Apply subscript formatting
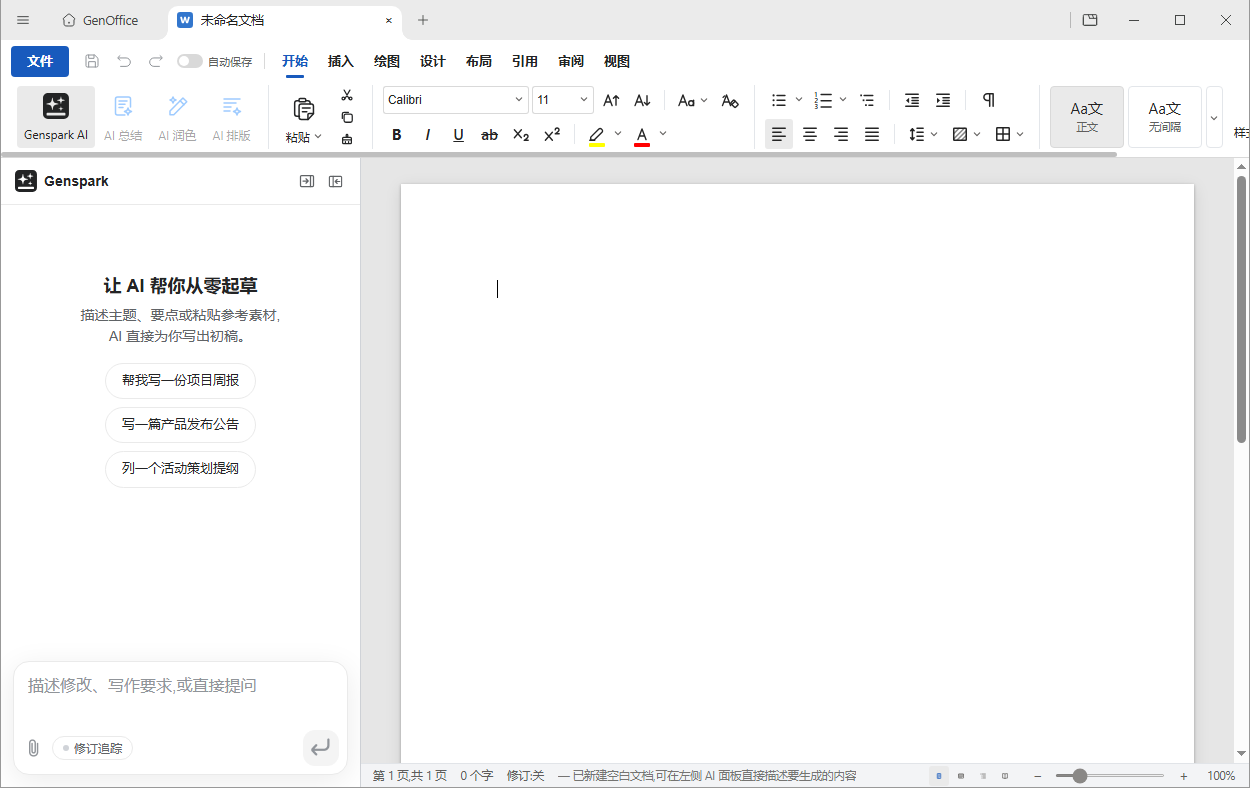The height and width of the screenshot is (788, 1250). (x=521, y=134)
